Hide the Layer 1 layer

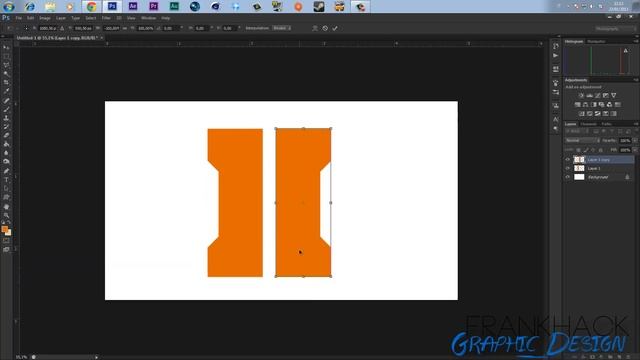568,168
